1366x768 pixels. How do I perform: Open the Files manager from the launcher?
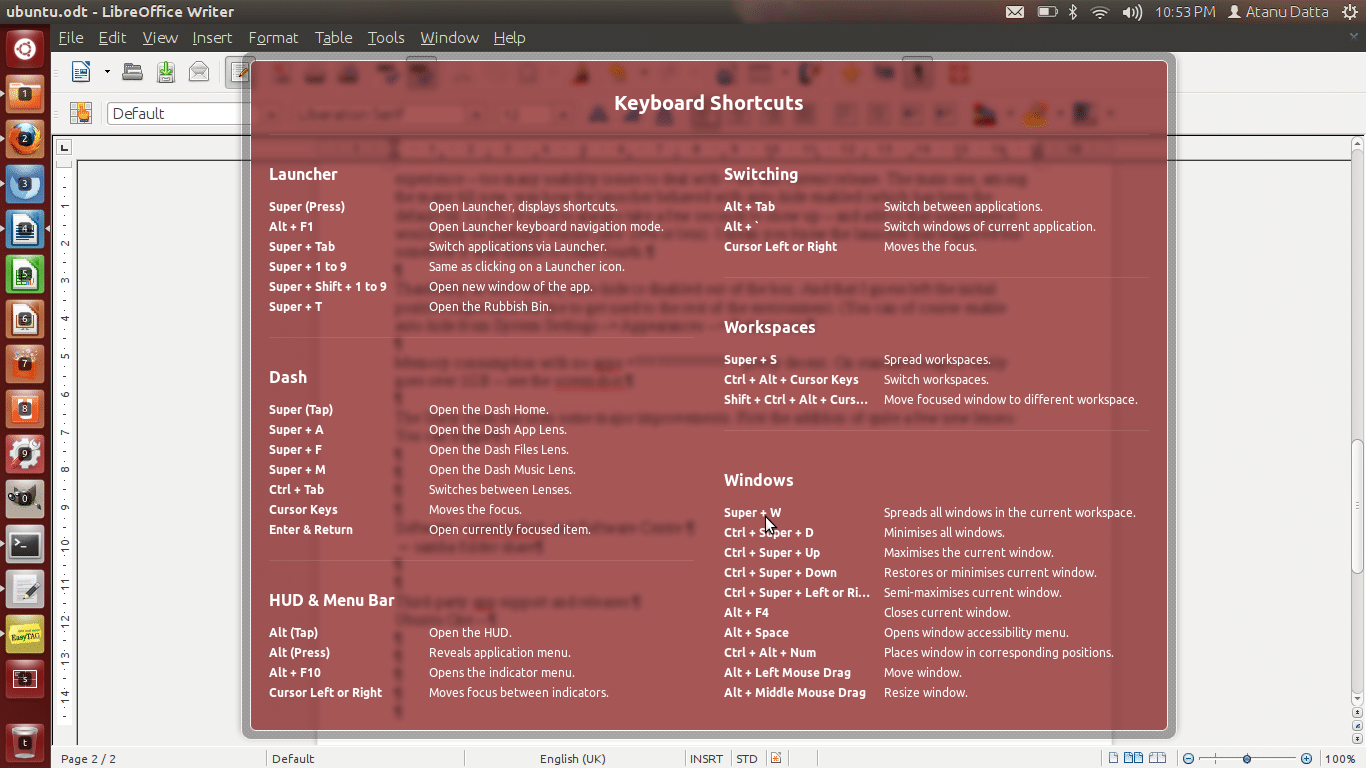click(x=25, y=95)
